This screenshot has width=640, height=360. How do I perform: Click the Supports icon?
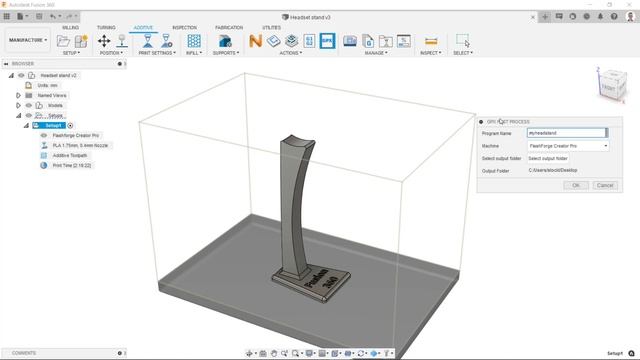225,41
